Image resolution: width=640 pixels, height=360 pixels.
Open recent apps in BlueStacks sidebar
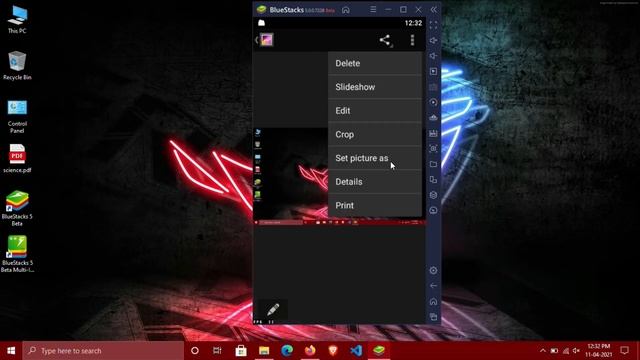point(433,317)
